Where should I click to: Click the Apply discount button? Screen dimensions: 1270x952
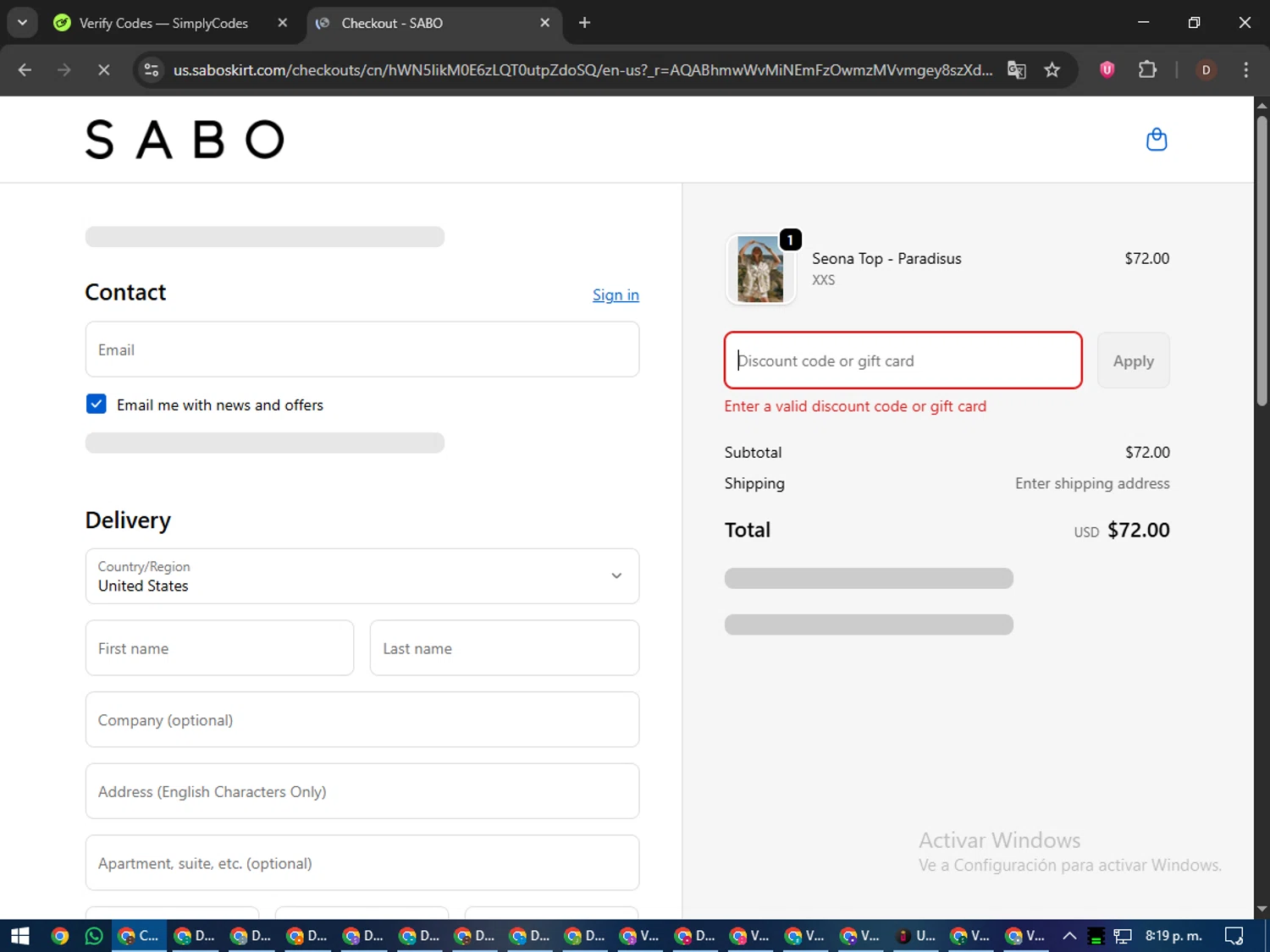[1133, 360]
